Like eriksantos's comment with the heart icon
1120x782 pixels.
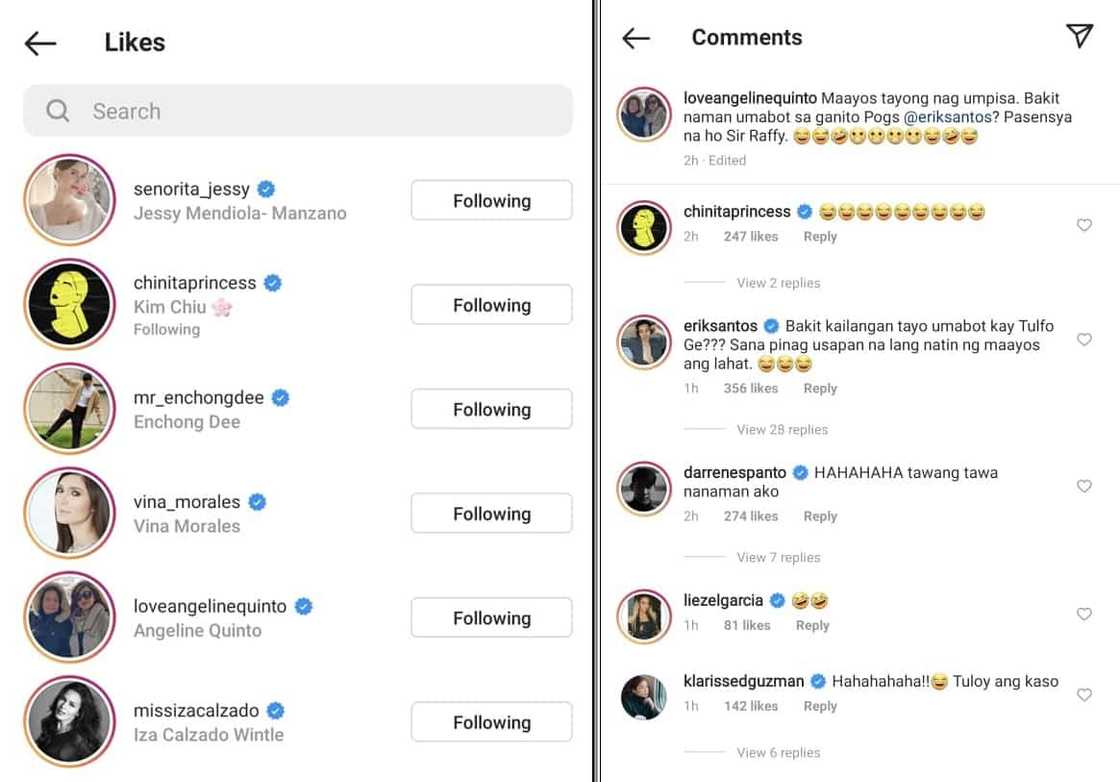coord(1084,340)
